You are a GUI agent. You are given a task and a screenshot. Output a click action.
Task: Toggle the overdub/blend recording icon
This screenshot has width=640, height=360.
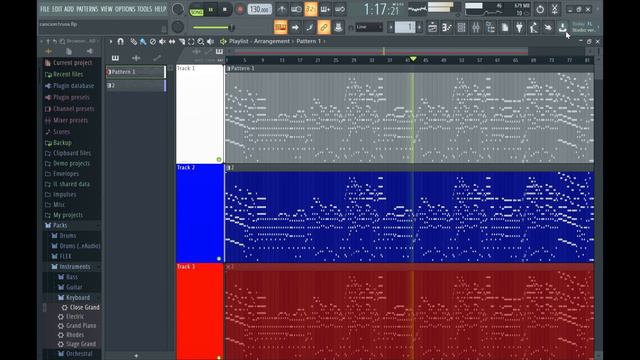pos(325,9)
